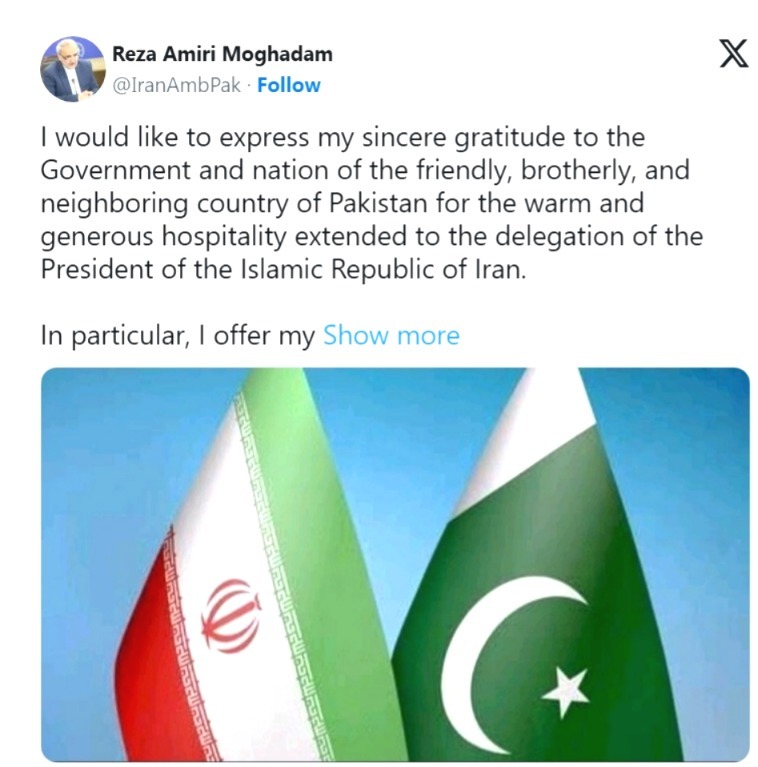Click the Reza Amiri Moghadam display name
This screenshot has width=758, height=767.
pyautogui.click(x=222, y=54)
